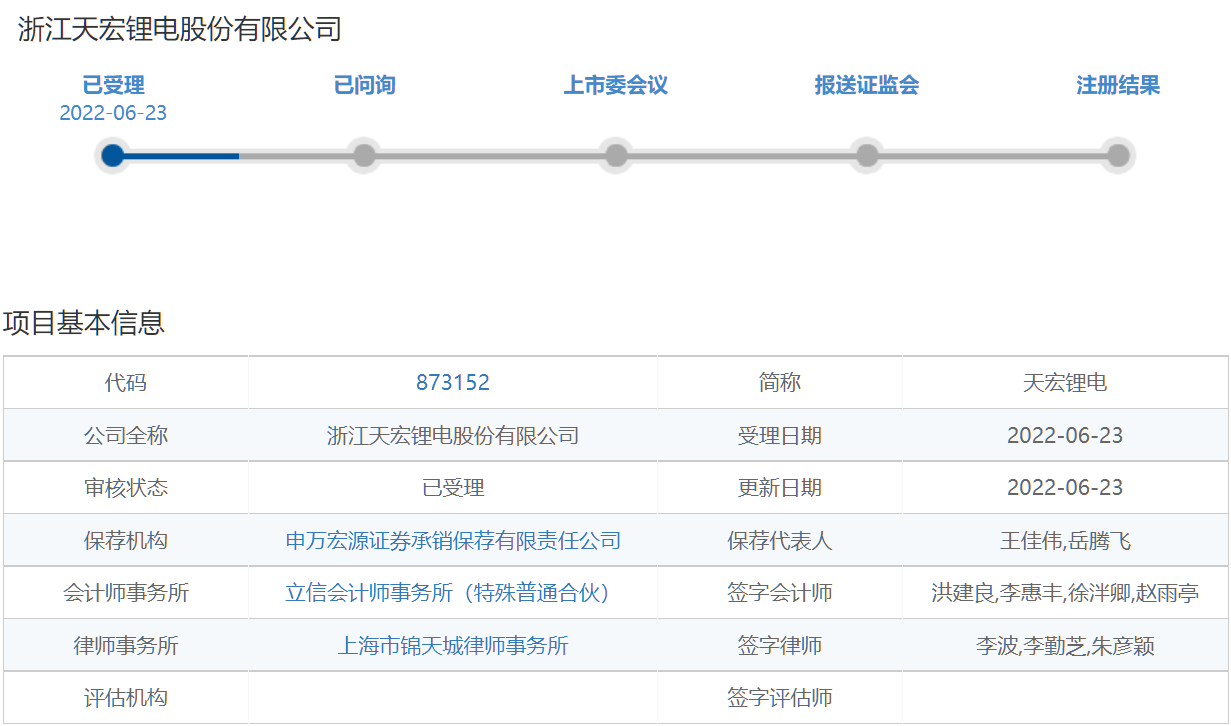1231x726 pixels.
Task: Click the 洪建良,李惠丰,徐泮卿,赵雨亭 cell
Action: (1065, 593)
